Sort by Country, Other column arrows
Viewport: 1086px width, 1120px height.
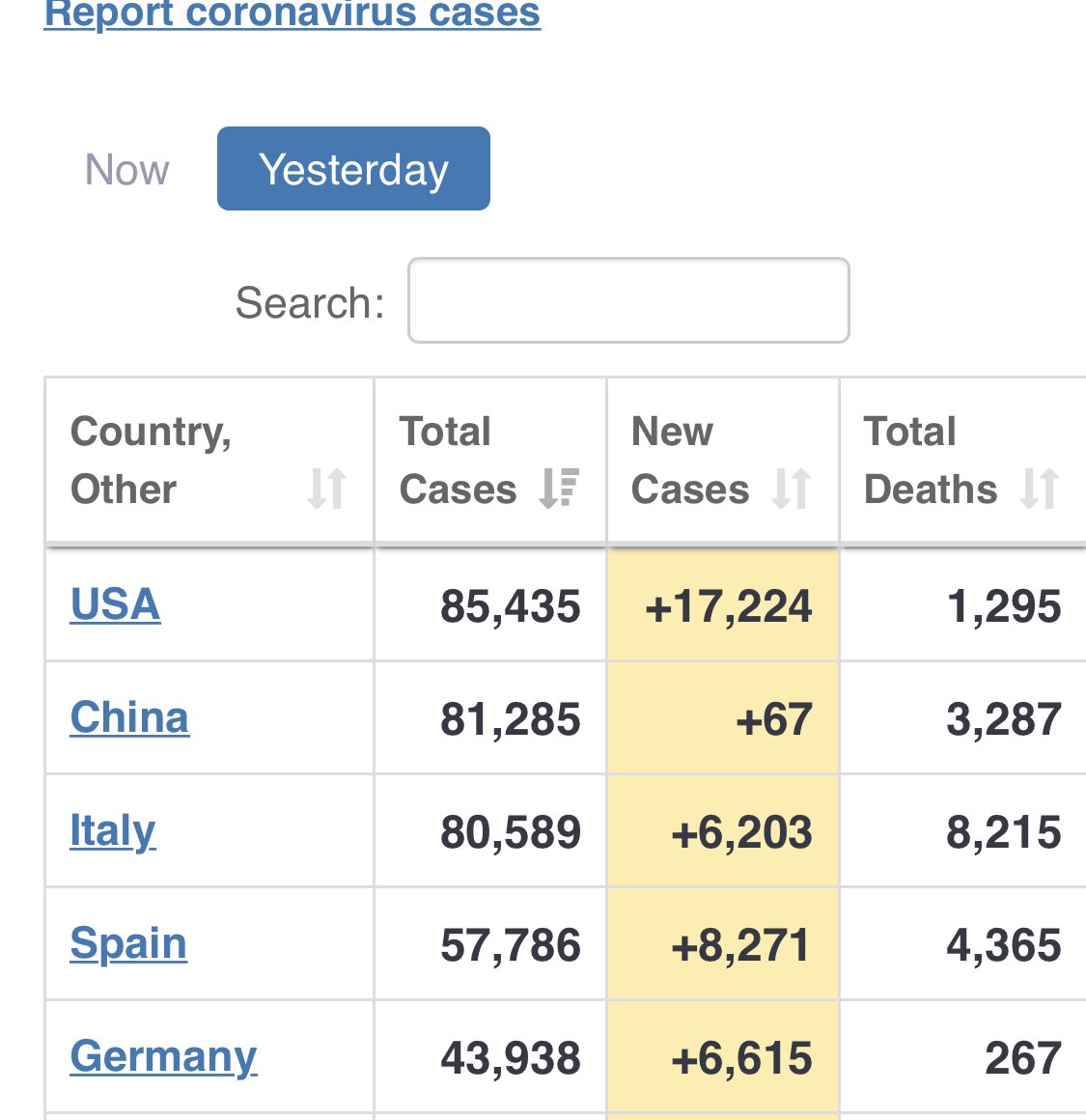tap(327, 489)
